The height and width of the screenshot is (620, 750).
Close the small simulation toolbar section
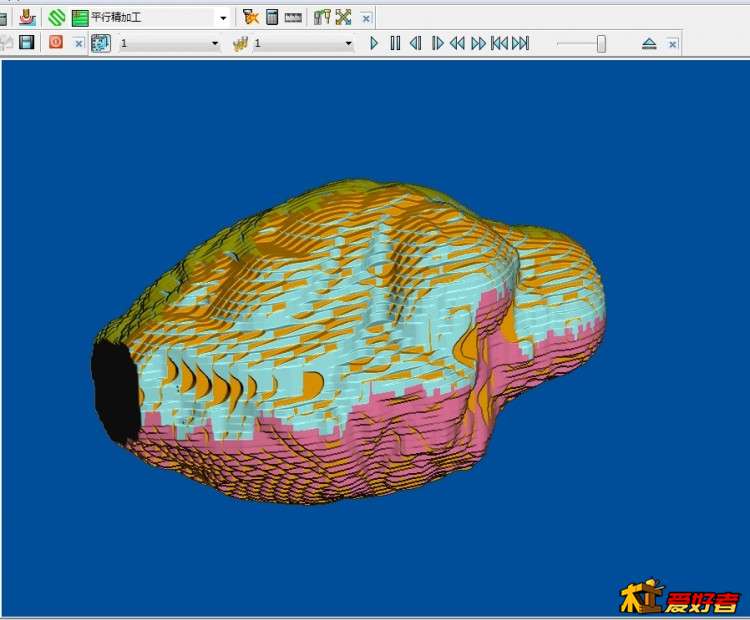[x=78, y=44]
